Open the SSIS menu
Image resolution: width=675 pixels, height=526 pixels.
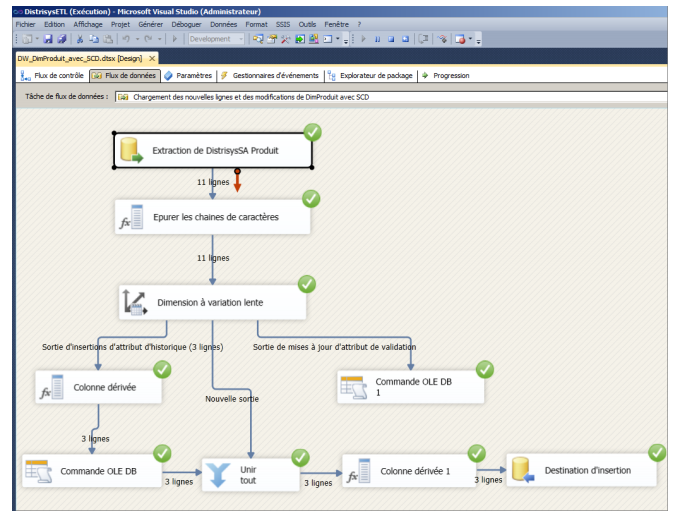click(282, 24)
